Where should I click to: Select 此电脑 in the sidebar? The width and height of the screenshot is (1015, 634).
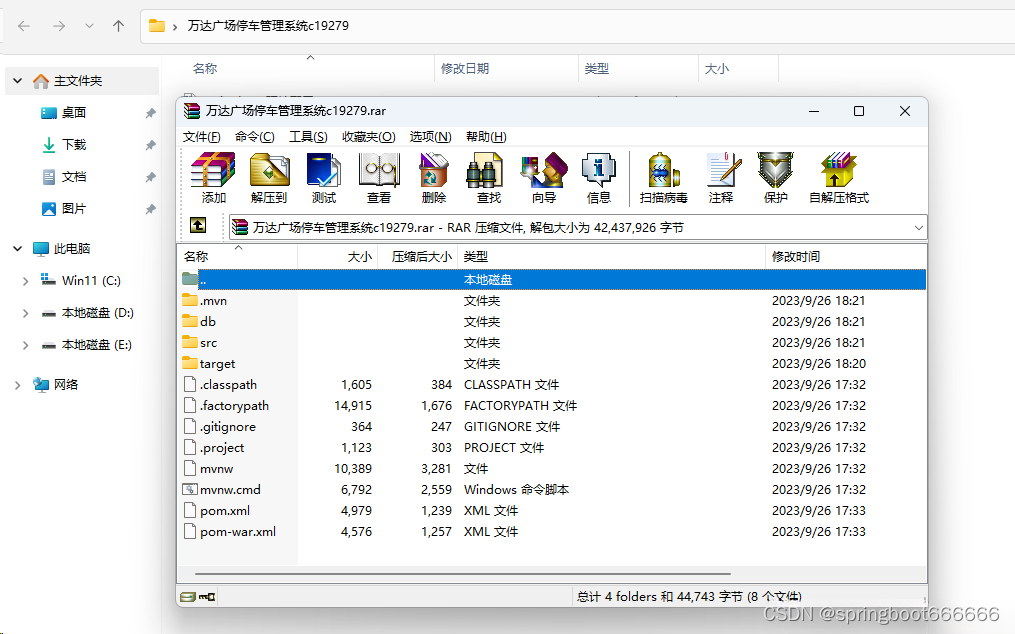61,249
